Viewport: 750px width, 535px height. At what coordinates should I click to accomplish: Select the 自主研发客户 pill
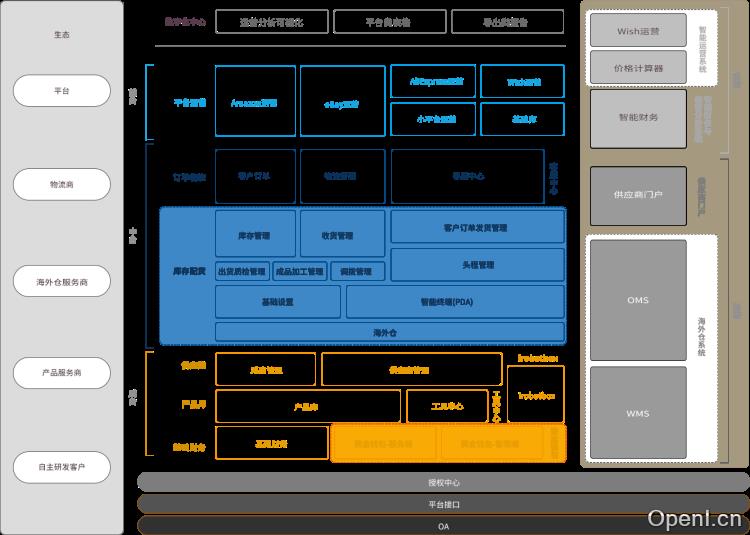point(61,467)
